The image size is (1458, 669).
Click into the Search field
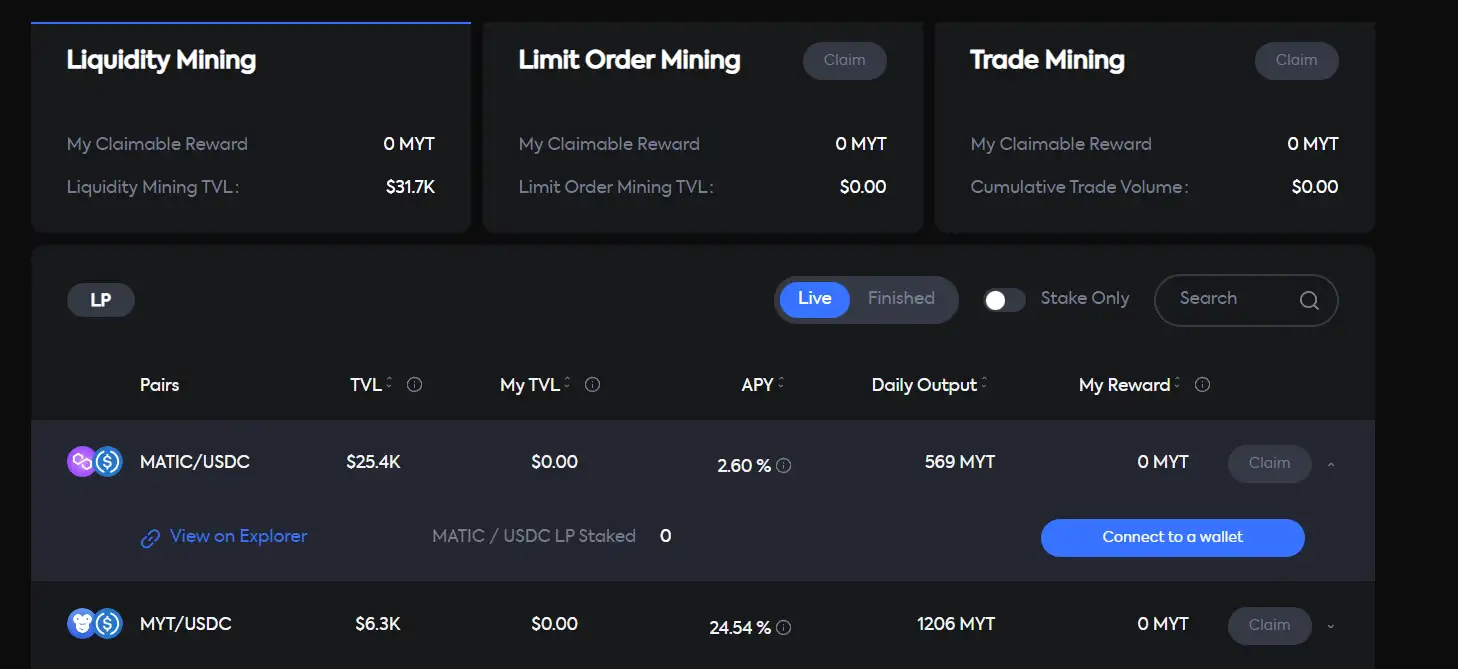point(1230,299)
